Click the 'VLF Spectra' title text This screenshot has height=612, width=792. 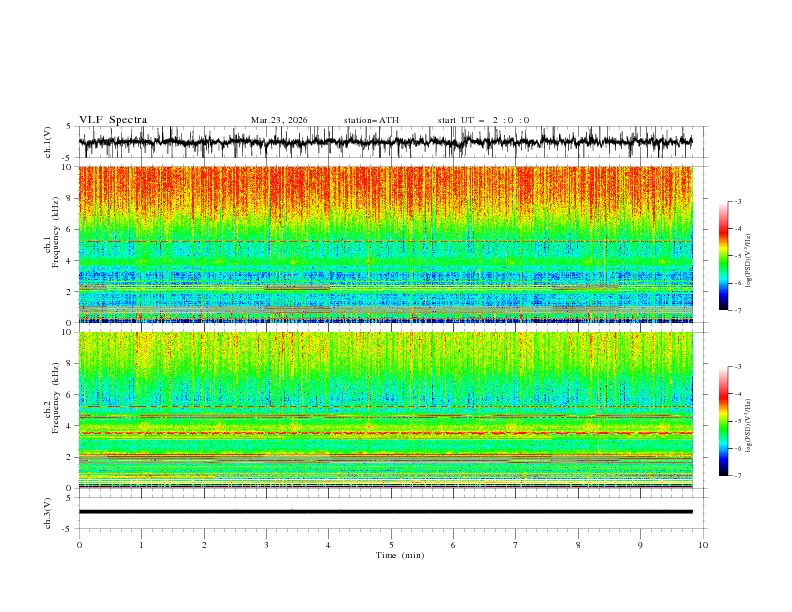pos(113,120)
